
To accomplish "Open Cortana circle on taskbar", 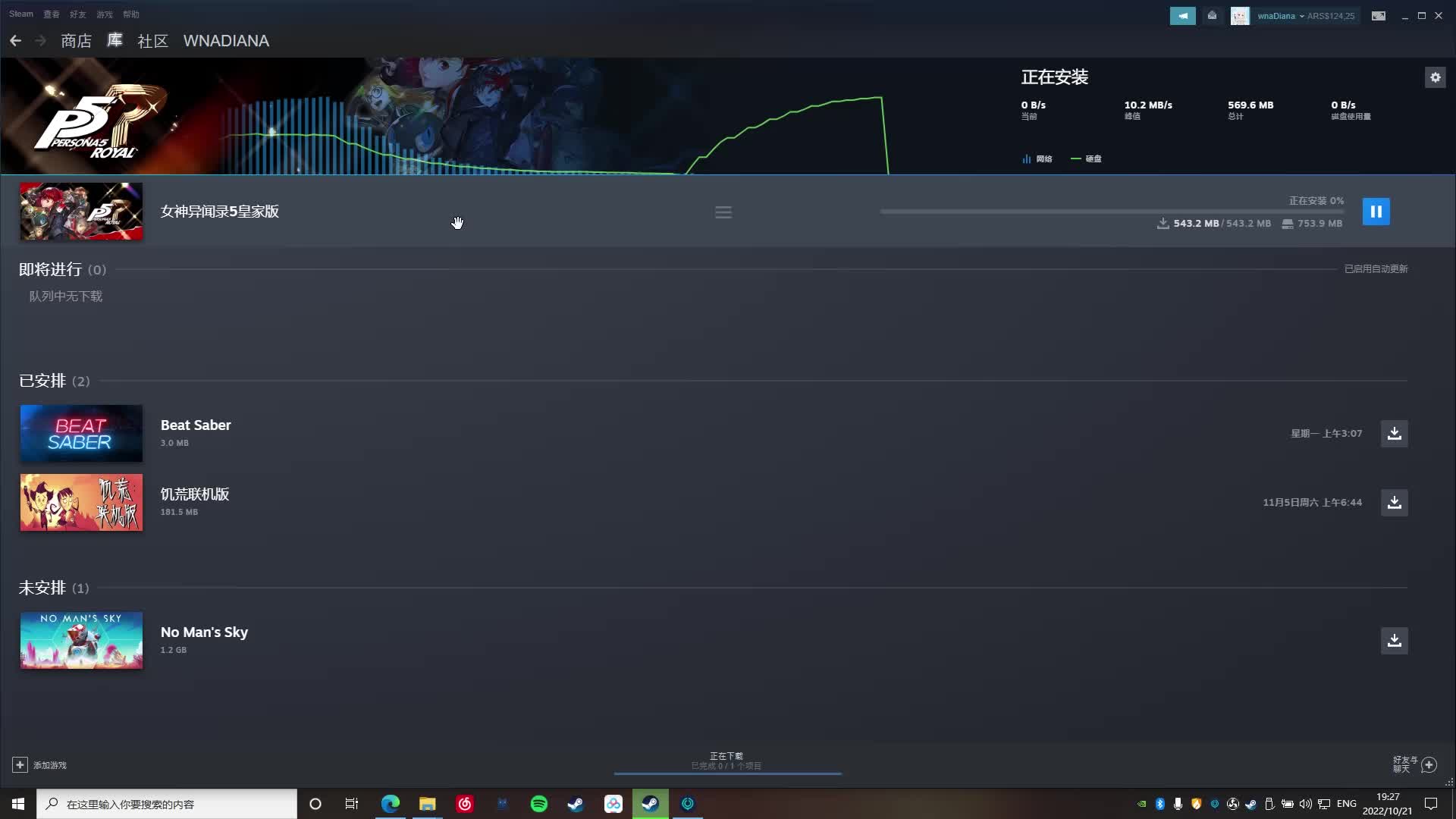I will point(315,804).
